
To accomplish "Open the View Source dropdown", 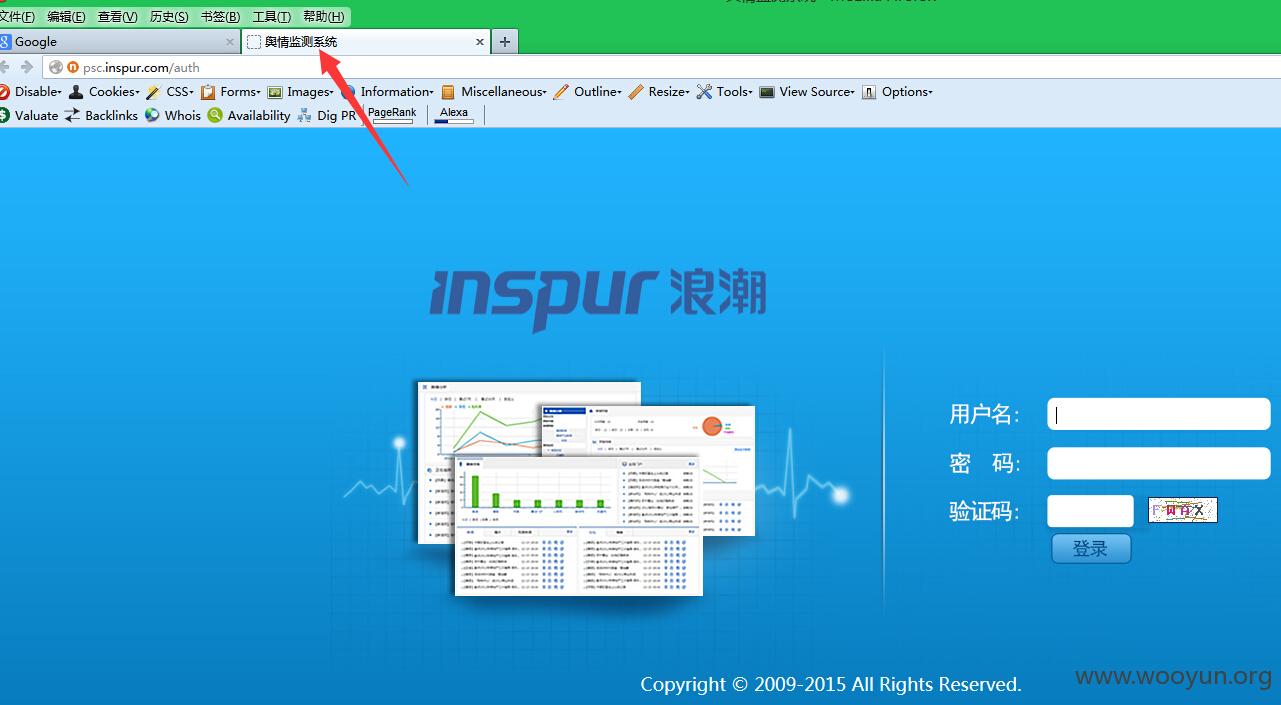I will [x=808, y=91].
